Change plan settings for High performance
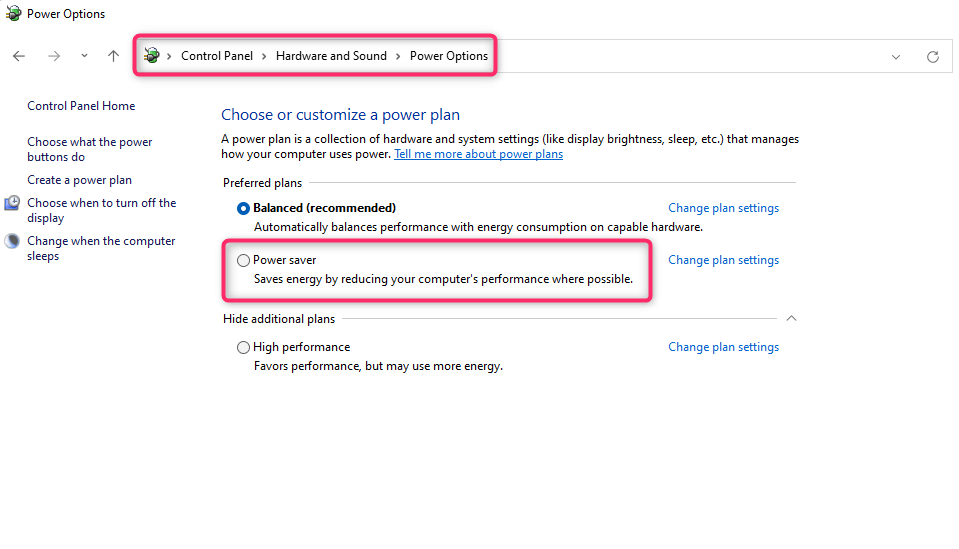 (x=723, y=347)
